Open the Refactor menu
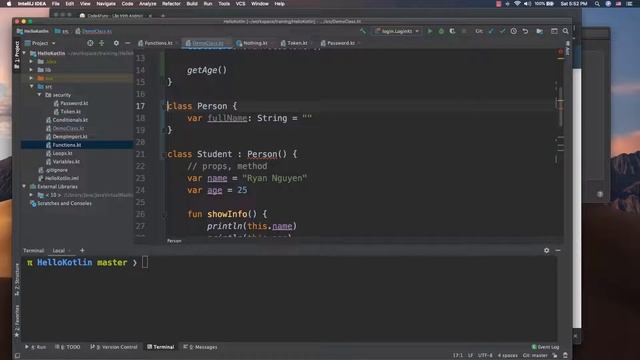Screen dimensions: 640x360 pyautogui.click(x=171, y=4)
